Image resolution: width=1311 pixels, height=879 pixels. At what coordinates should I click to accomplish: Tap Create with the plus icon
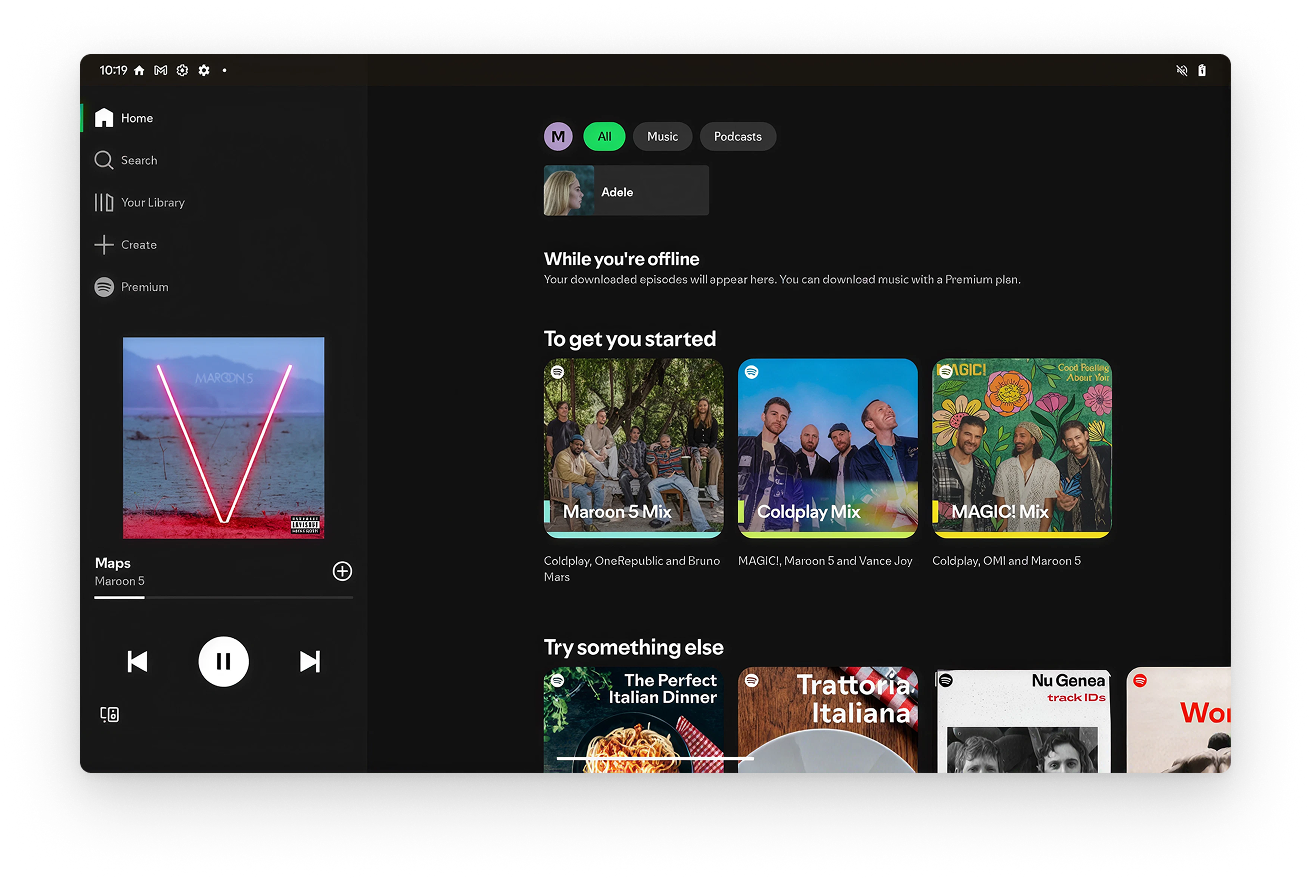(x=126, y=244)
